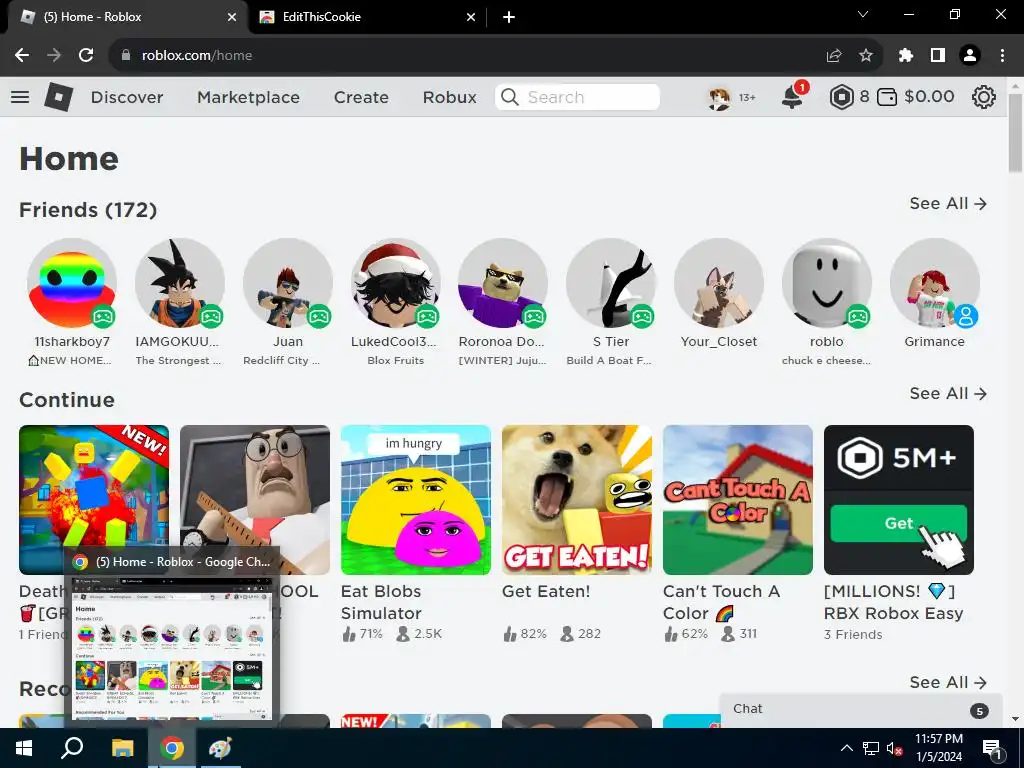Screen dimensions: 1024x768
Task: Bookmark this page with star icon
Action: click(x=866, y=56)
